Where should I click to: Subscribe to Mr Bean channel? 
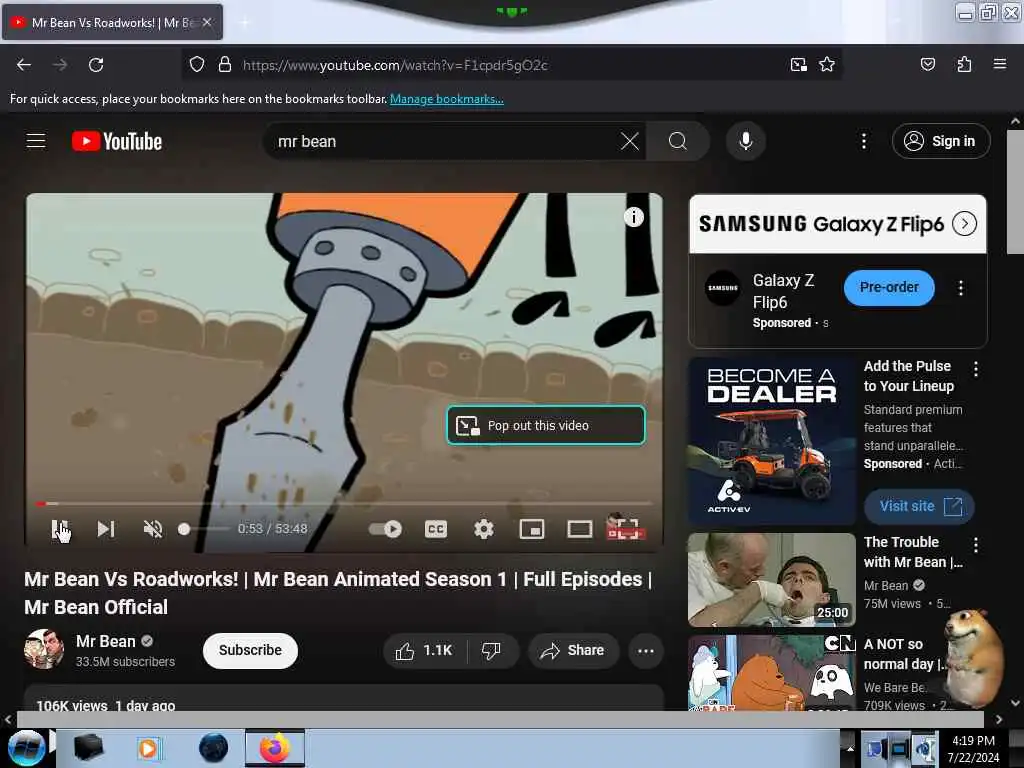(x=250, y=650)
